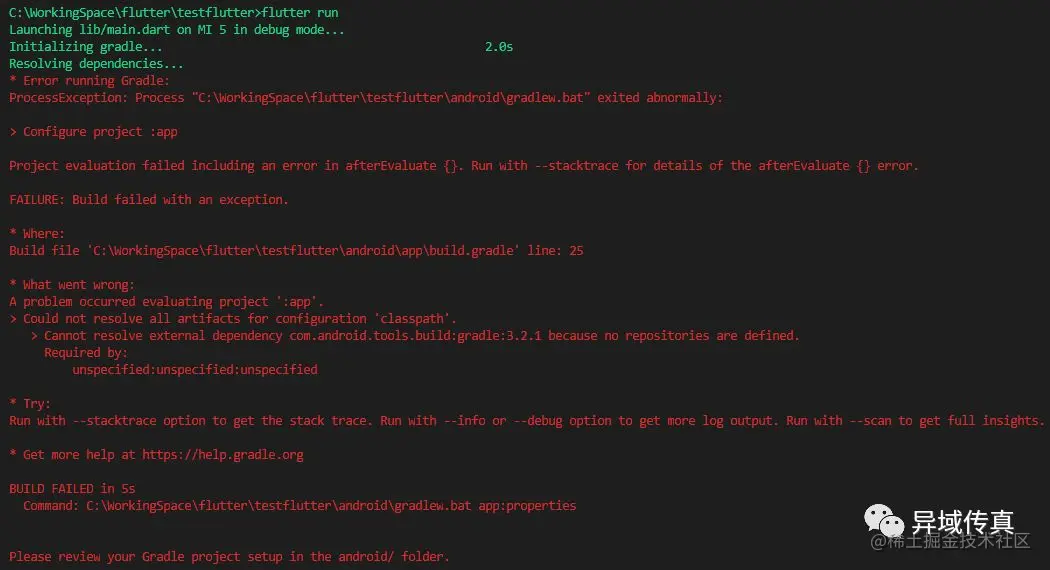Click the 'What went wrong:' heading
1050x570 pixels.
tap(72, 285)
